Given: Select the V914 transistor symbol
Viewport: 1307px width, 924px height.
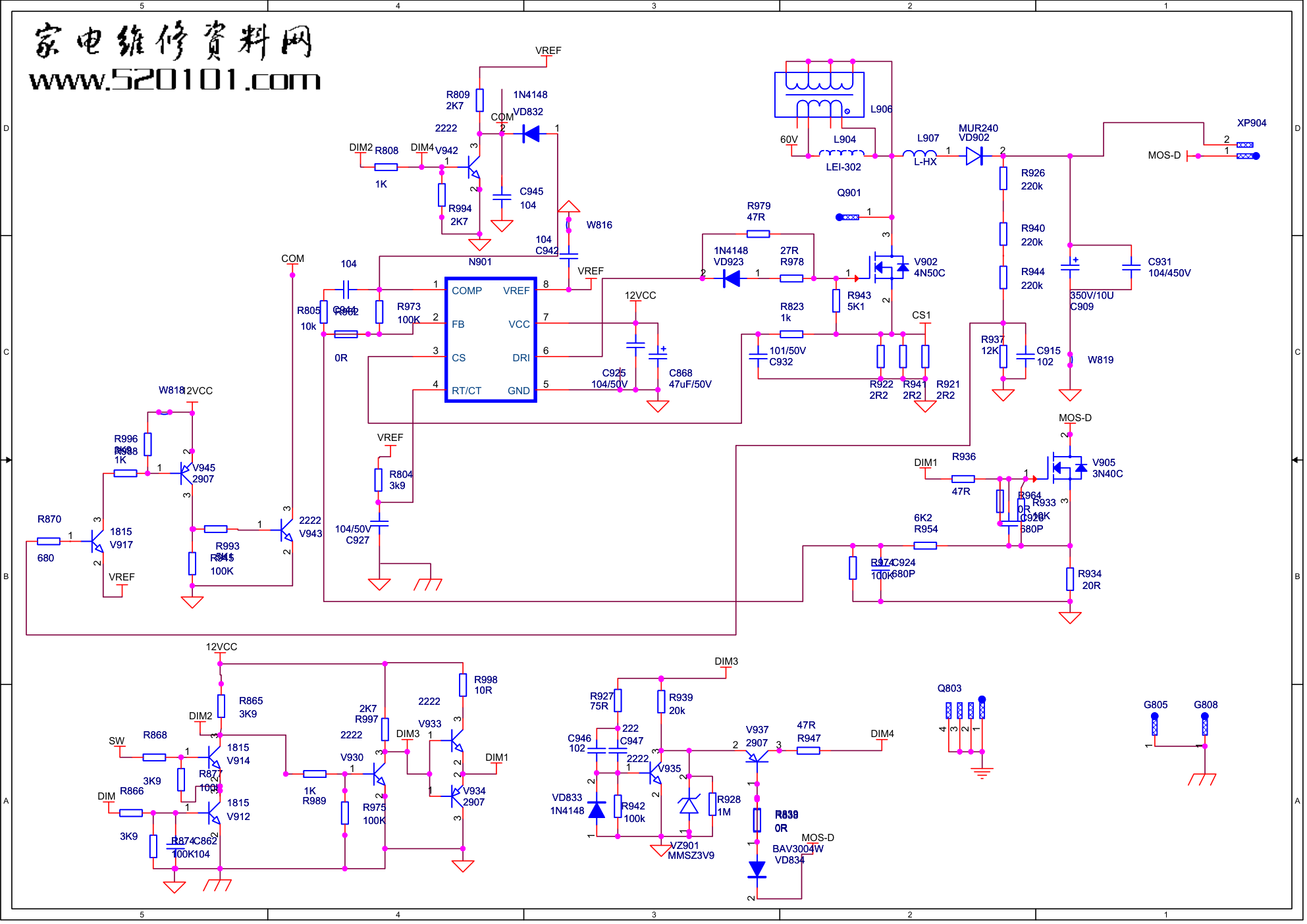Looking at the screenshot, I should [213, 757].
